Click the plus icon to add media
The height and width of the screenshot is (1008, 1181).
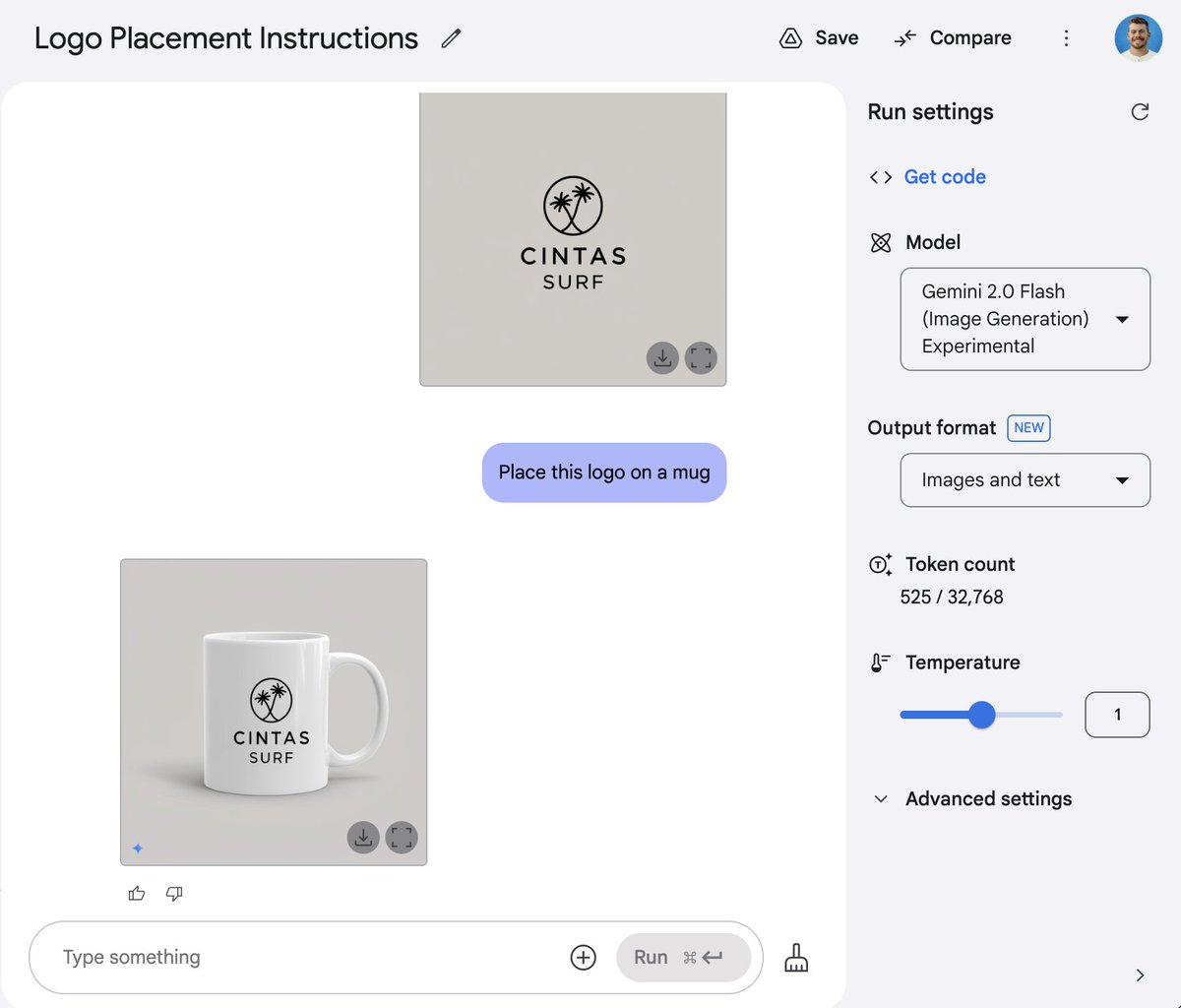pyautogui.click(x=584, y=957)
